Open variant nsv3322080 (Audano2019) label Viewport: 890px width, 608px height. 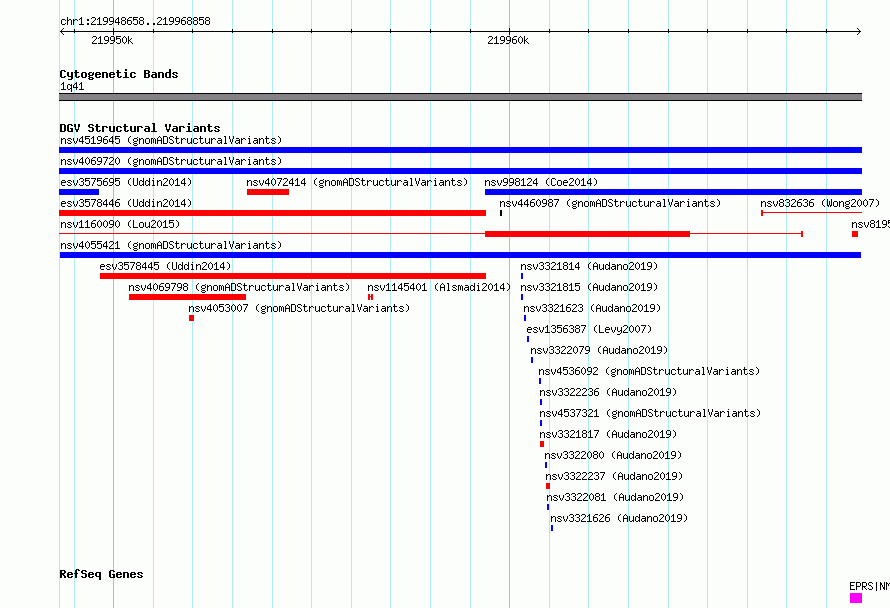coord(613,455)
